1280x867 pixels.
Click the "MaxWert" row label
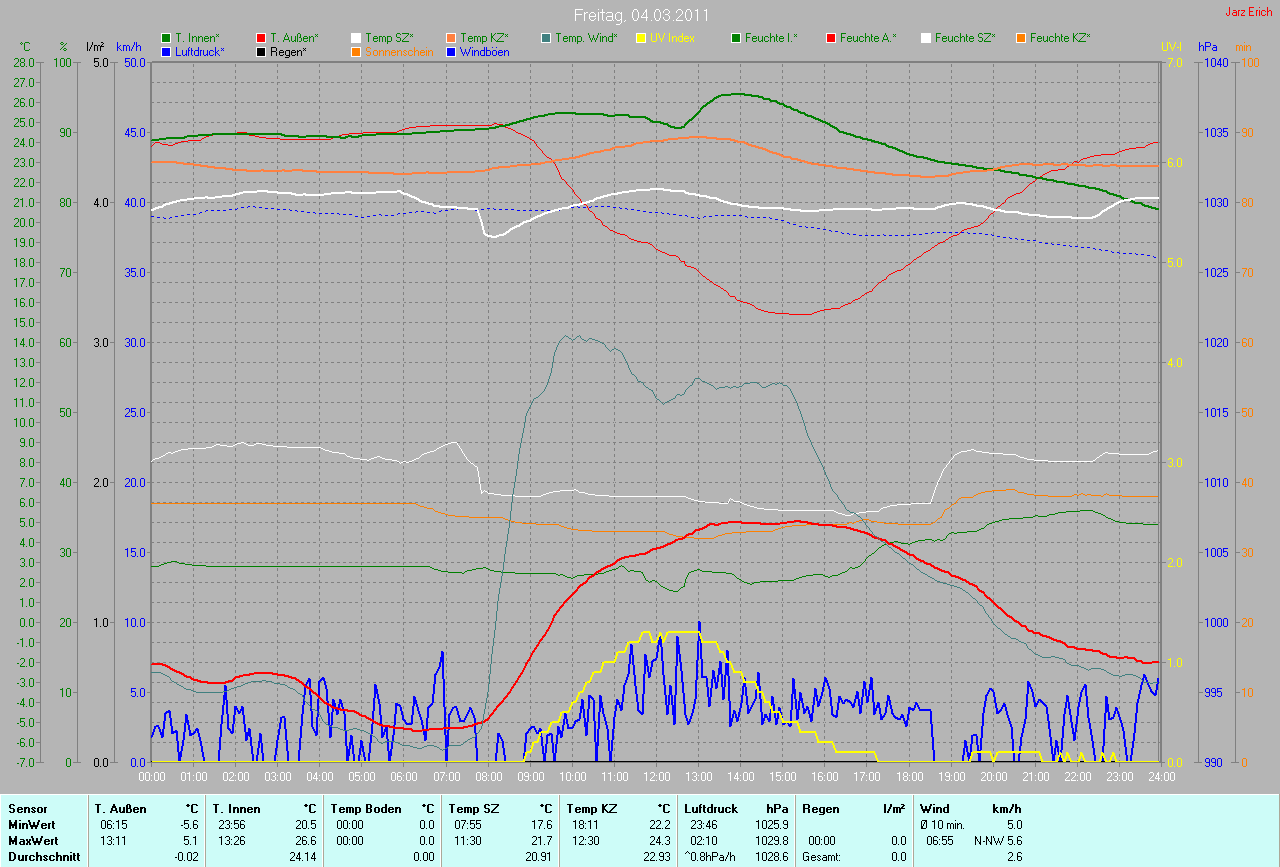[32, 841]
